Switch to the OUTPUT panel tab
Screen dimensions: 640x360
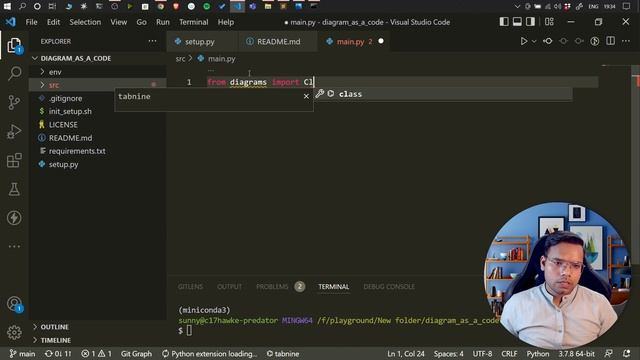pos(229,287)
